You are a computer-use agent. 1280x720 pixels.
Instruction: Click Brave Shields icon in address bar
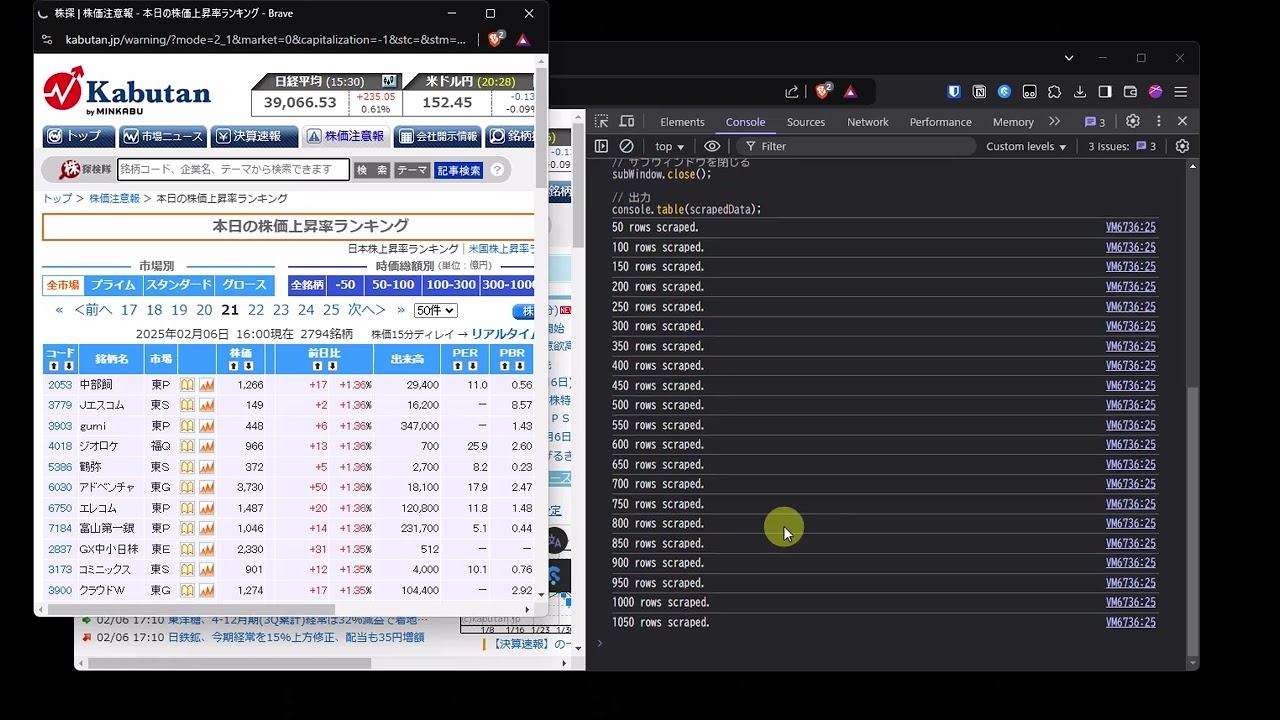[496, 40]
